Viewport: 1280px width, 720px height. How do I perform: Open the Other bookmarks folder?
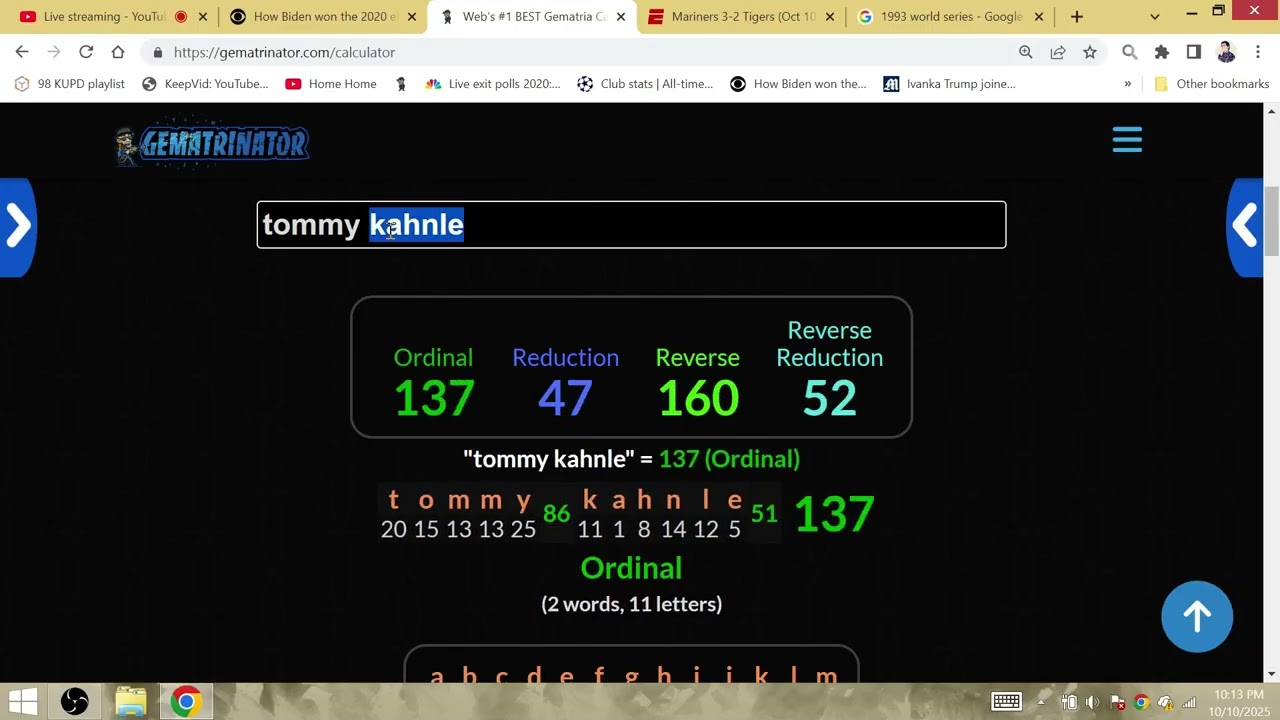(1212, 84)
